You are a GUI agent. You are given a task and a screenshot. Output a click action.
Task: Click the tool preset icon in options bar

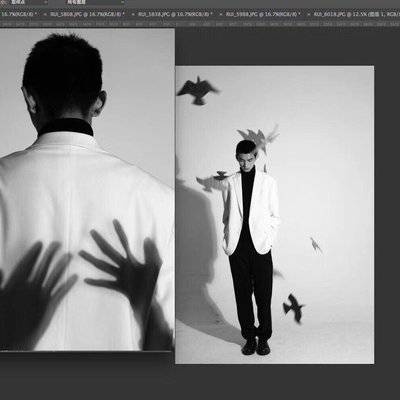4,2
